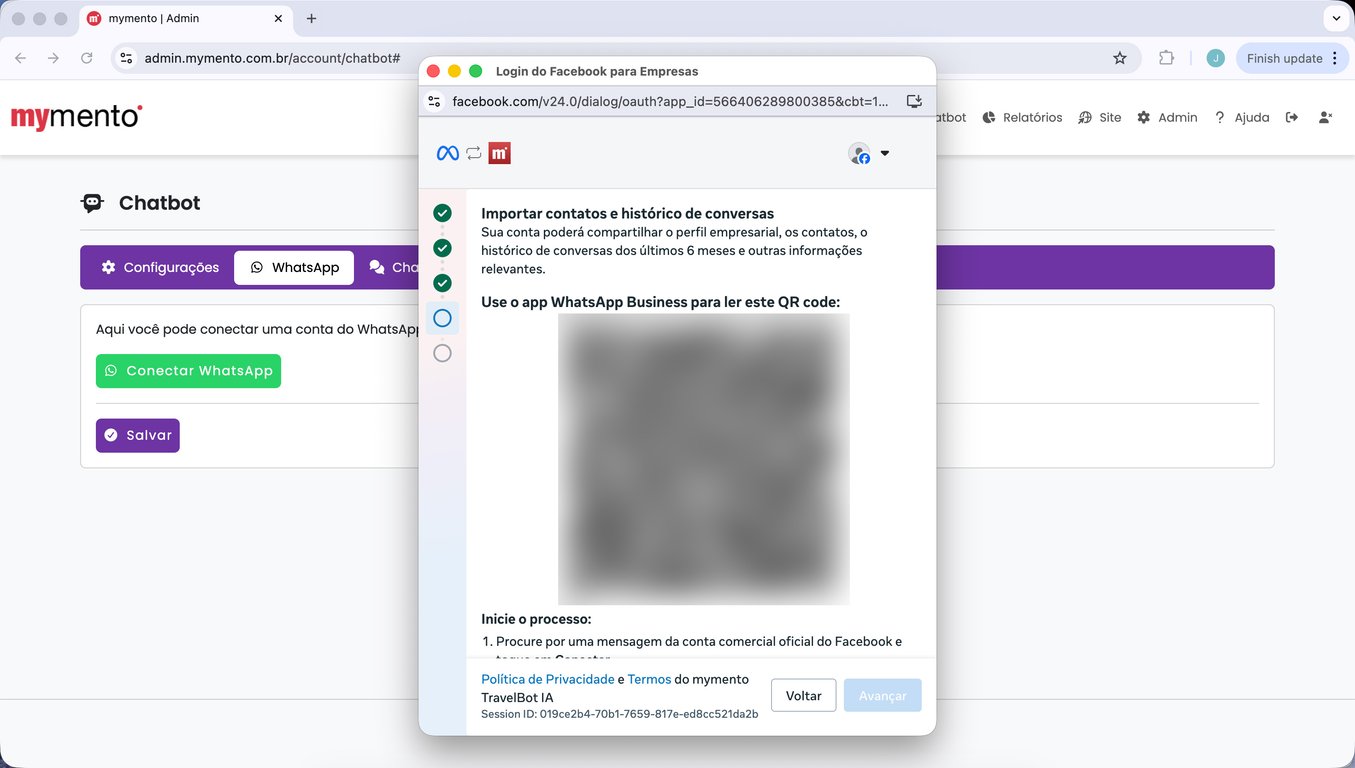Image resolution: width=1355 pixels, height=768 pixels.
Task: Open the Admin menu in top navigation
Action: pyautogui.click(x=1167, y=117)
